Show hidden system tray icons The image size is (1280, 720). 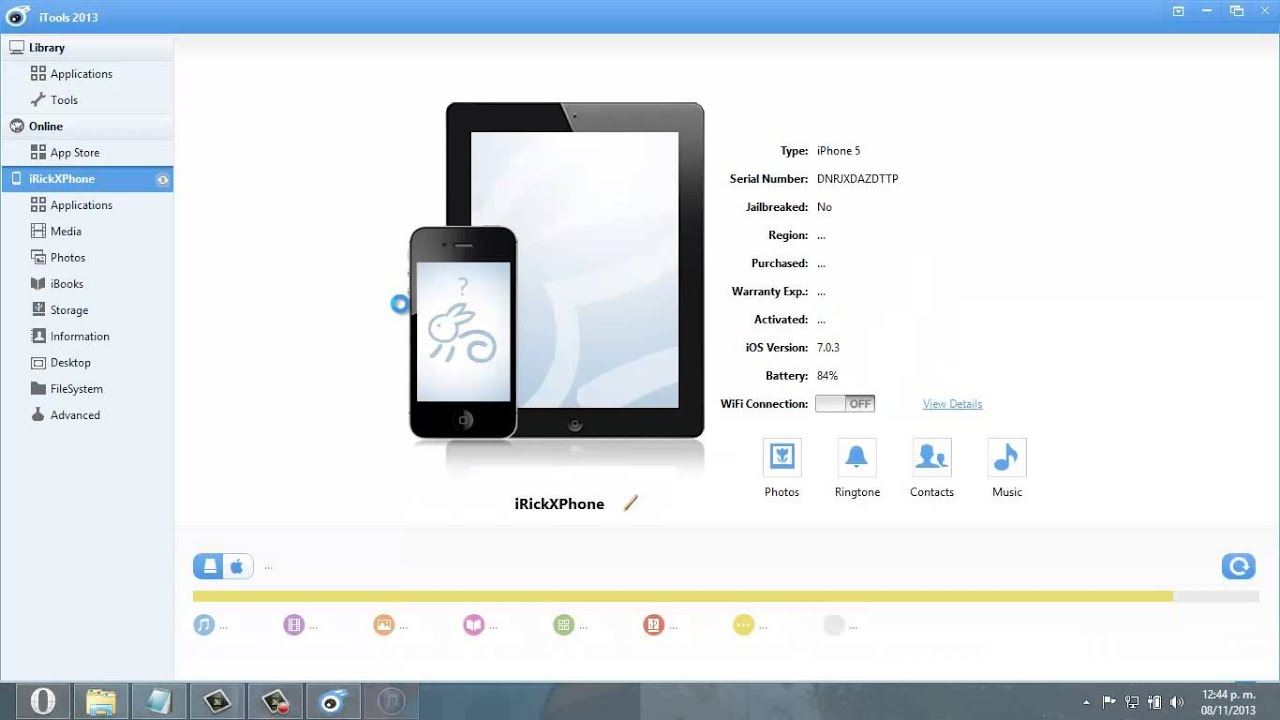tap(1086, 702)
